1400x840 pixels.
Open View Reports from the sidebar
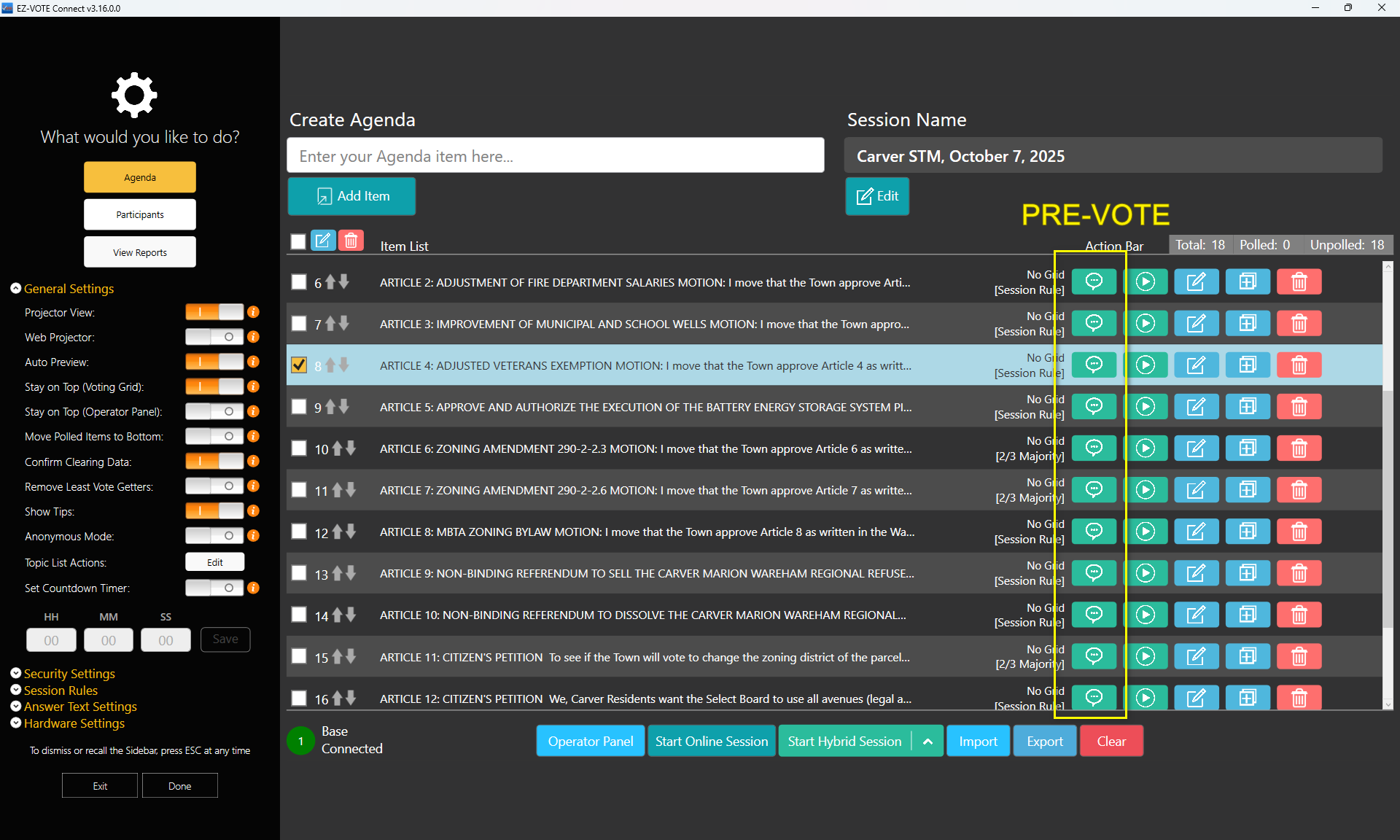coord(140,252)
